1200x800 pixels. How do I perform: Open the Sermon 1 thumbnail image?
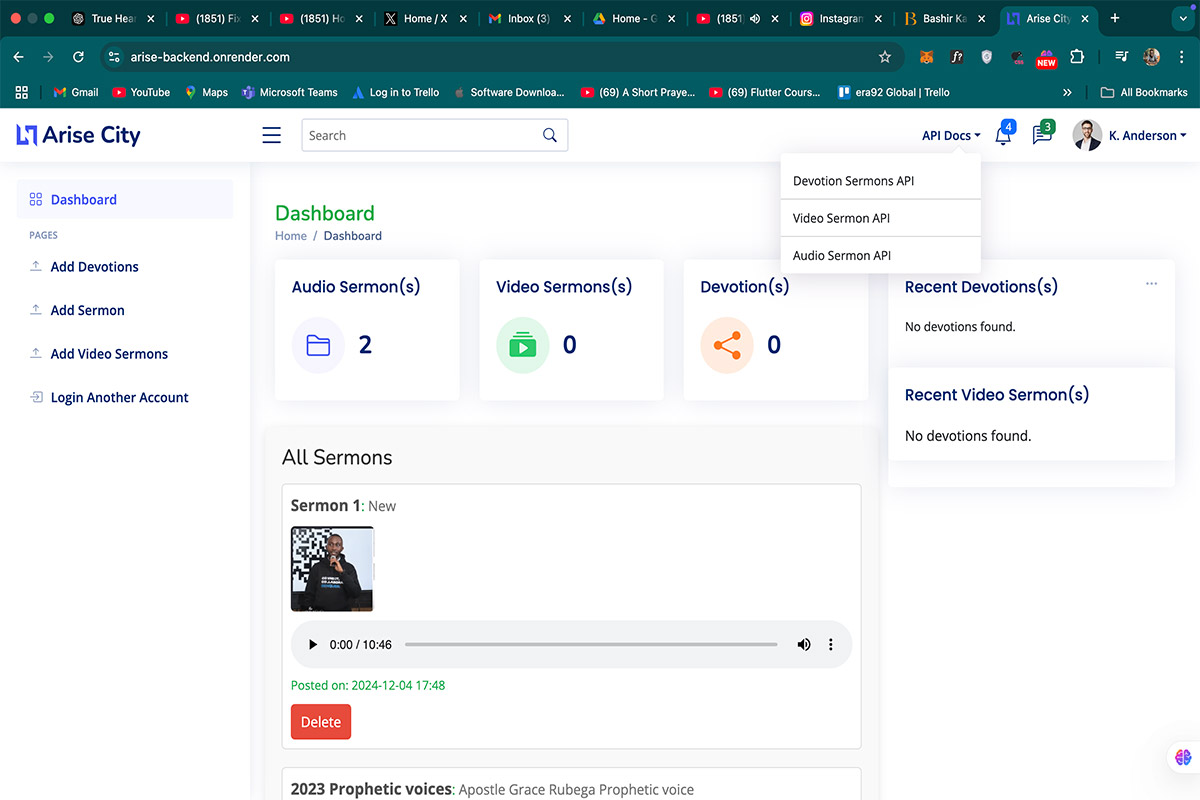click(332, 569)
